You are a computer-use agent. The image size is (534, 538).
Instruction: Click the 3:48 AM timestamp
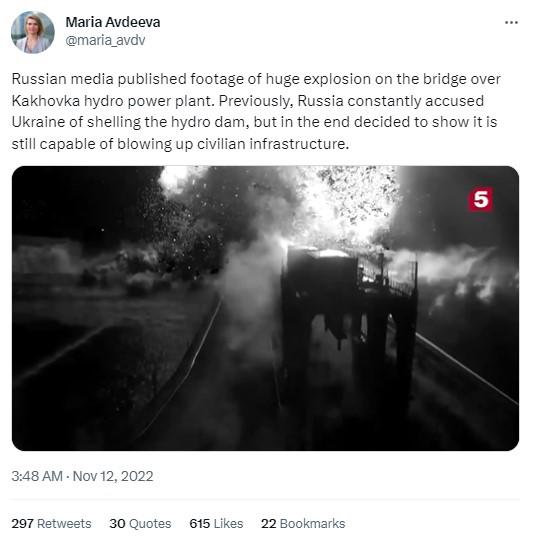(37, 476)
